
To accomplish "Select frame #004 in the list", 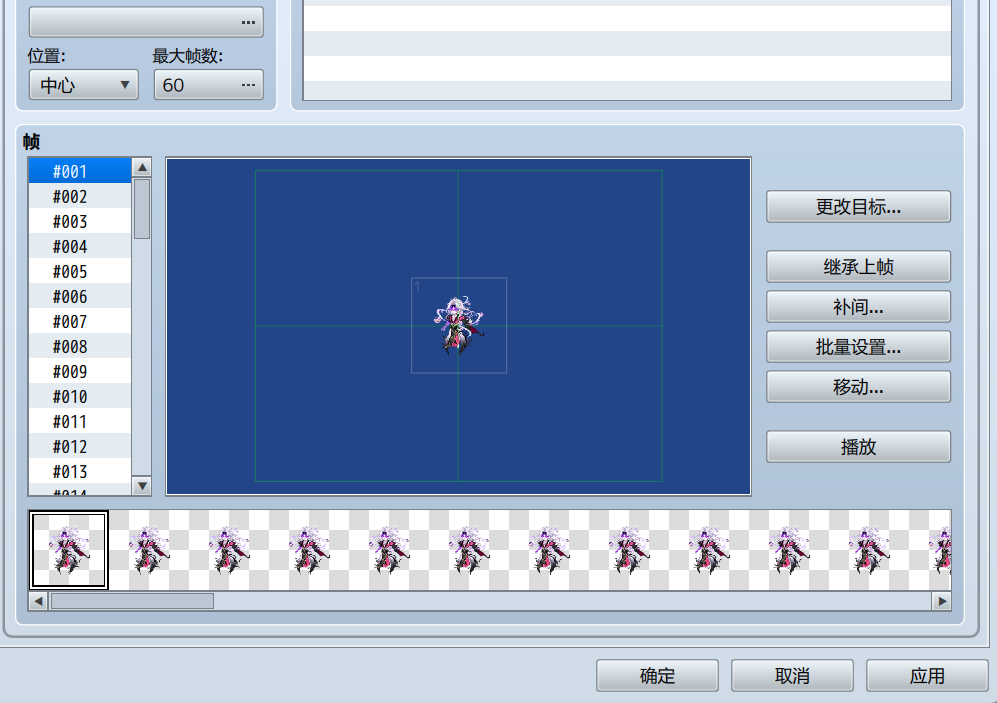I will point(80,247).
